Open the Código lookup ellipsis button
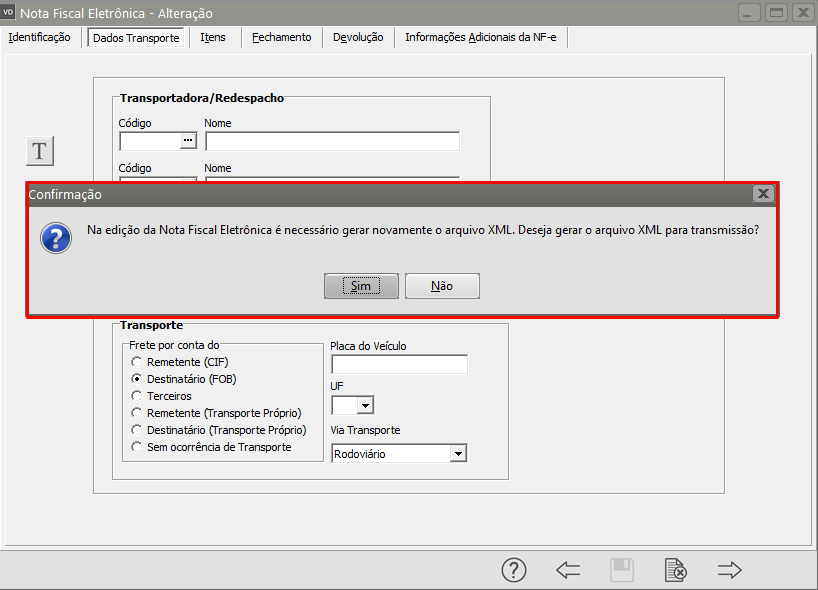Screen dimensions: 818x590 [x=188, y=141]
